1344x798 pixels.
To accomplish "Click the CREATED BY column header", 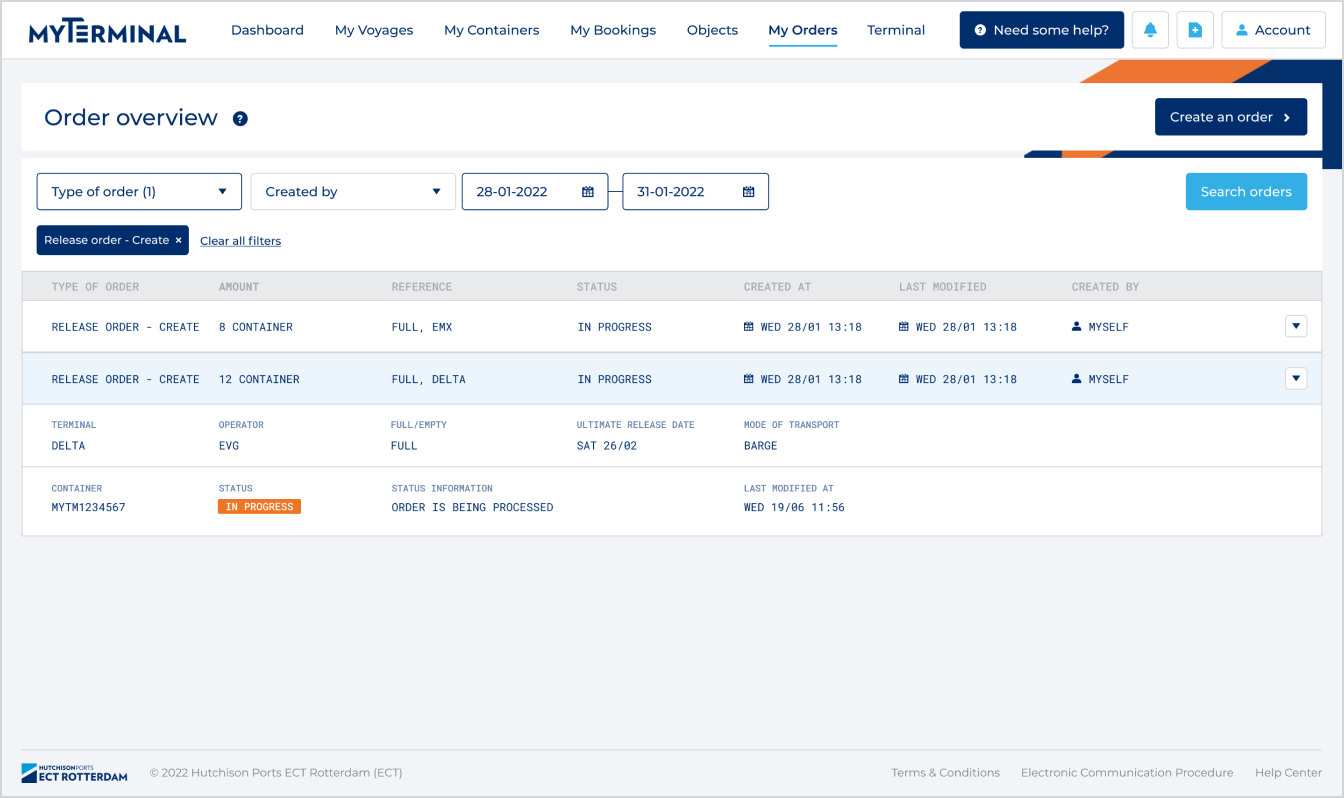I will [1105, 287].
